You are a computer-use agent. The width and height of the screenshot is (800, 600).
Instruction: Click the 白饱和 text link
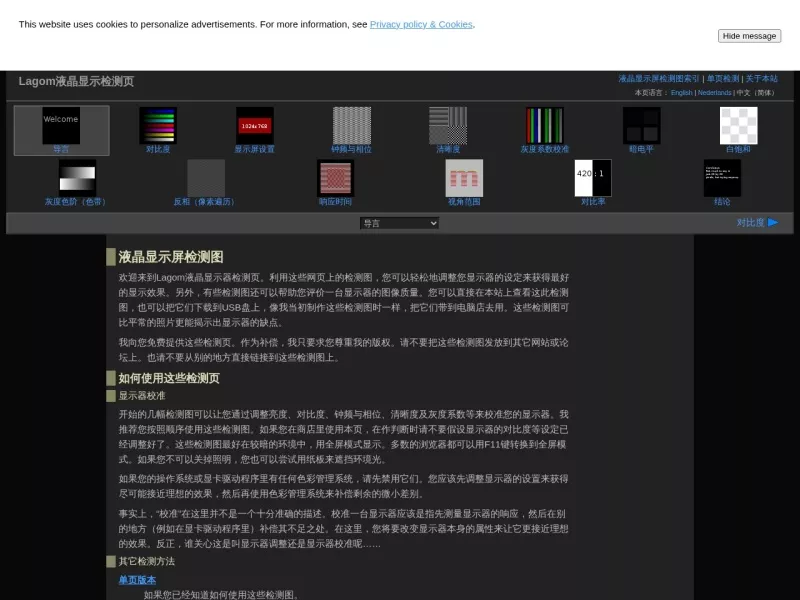point(738,149)
